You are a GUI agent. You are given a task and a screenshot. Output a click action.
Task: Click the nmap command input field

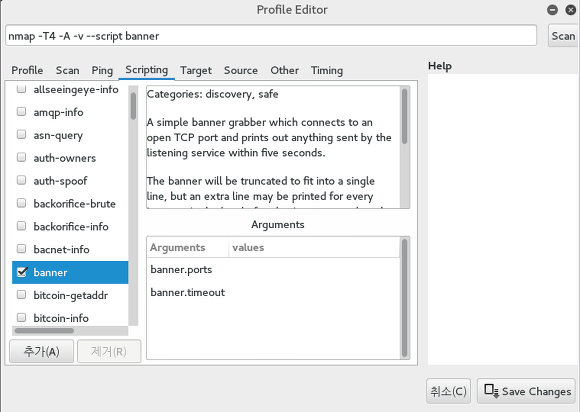pyautogui.click(x=271, y=36)
